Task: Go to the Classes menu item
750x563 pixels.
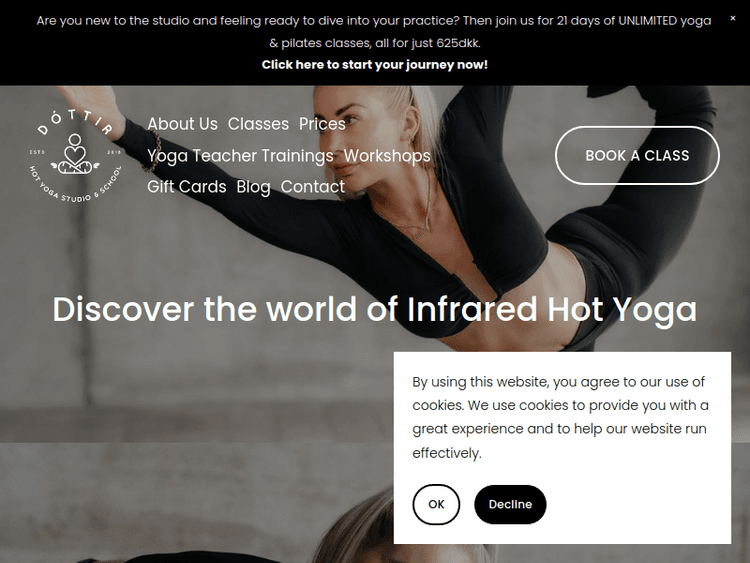Action: click(x=258, y=124)
